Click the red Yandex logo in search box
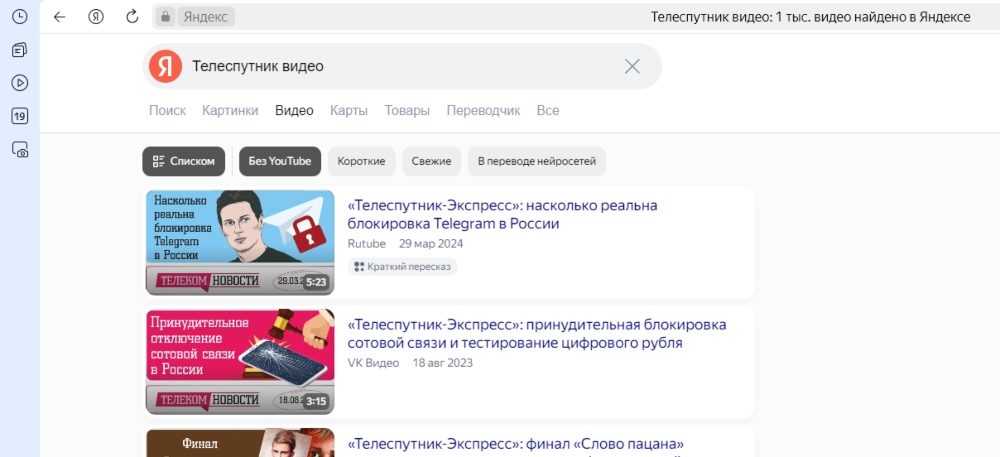This screenshot has height=457, width=1000. (166, 66)
